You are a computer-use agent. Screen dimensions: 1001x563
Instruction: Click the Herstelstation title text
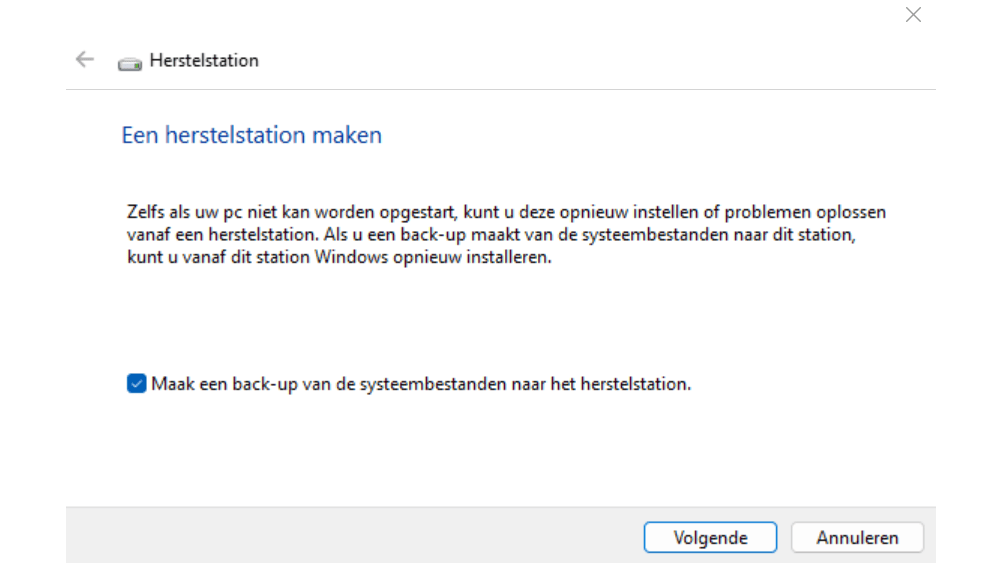tap(204, 60)
